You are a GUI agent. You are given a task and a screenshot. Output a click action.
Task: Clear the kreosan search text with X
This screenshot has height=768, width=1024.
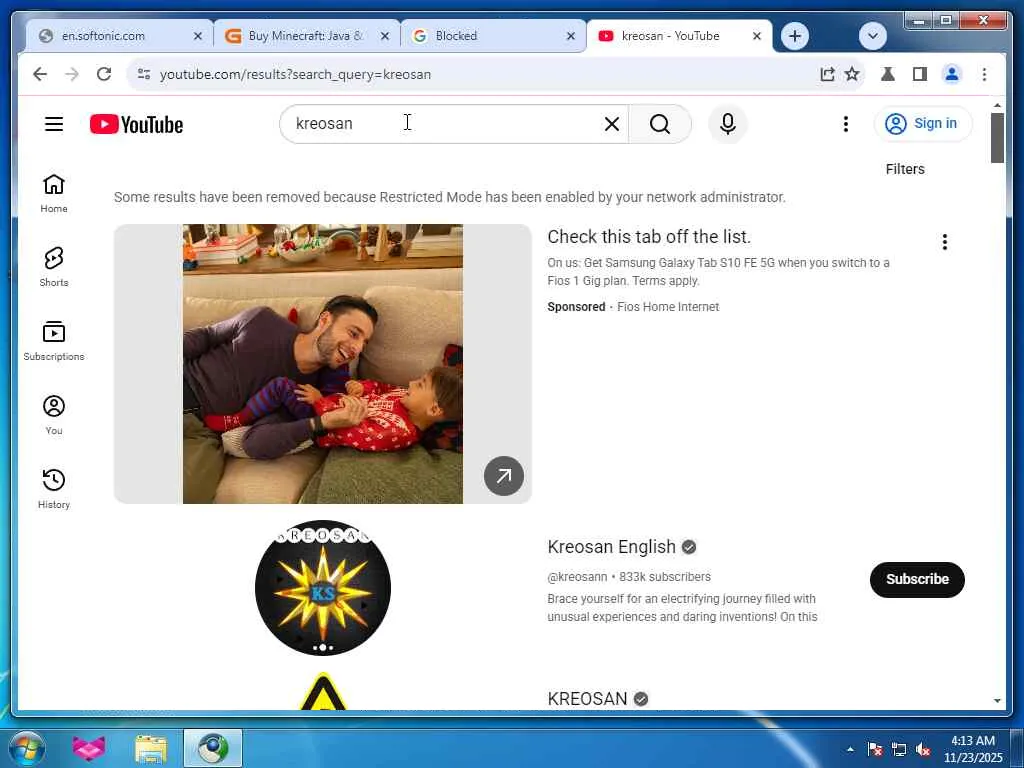point(611,124)
